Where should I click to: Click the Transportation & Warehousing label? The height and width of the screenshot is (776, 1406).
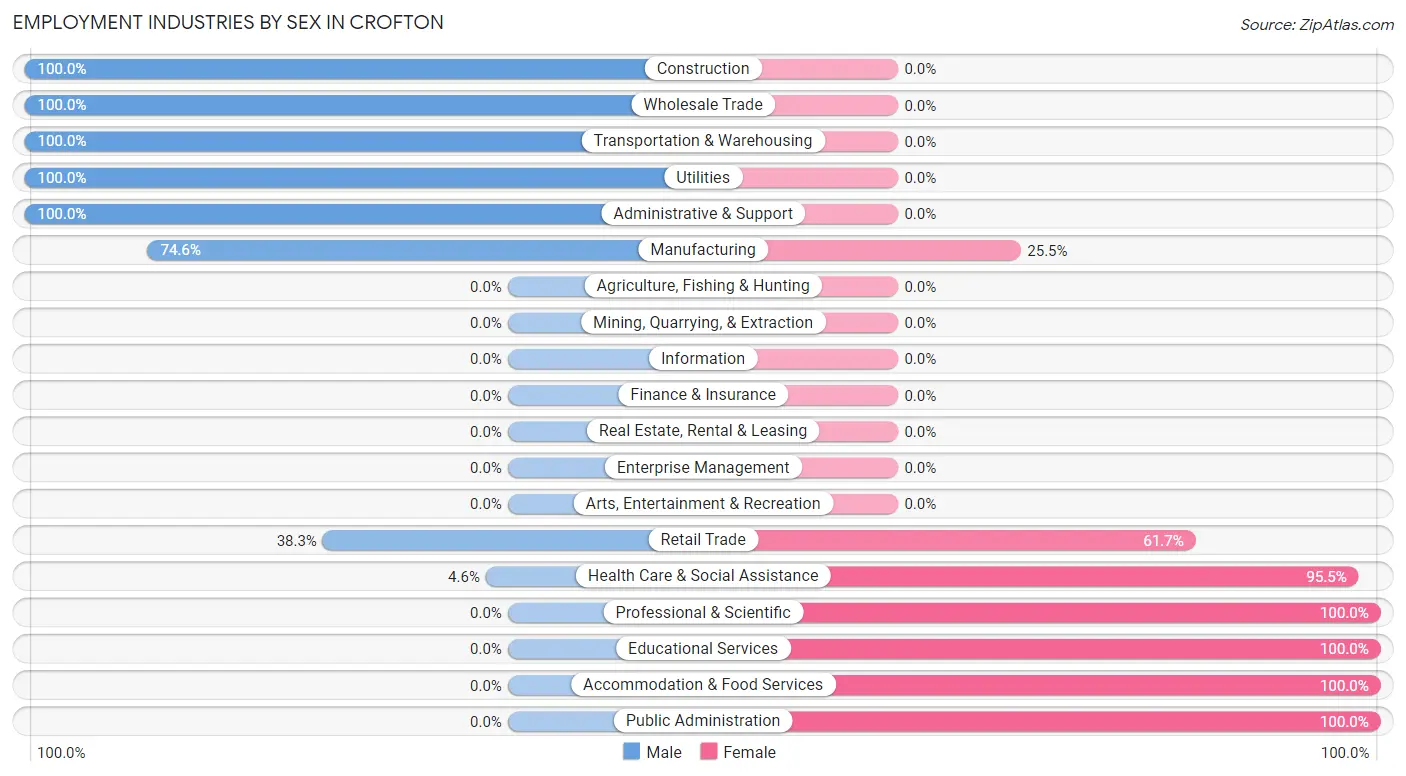coord(703,141)
